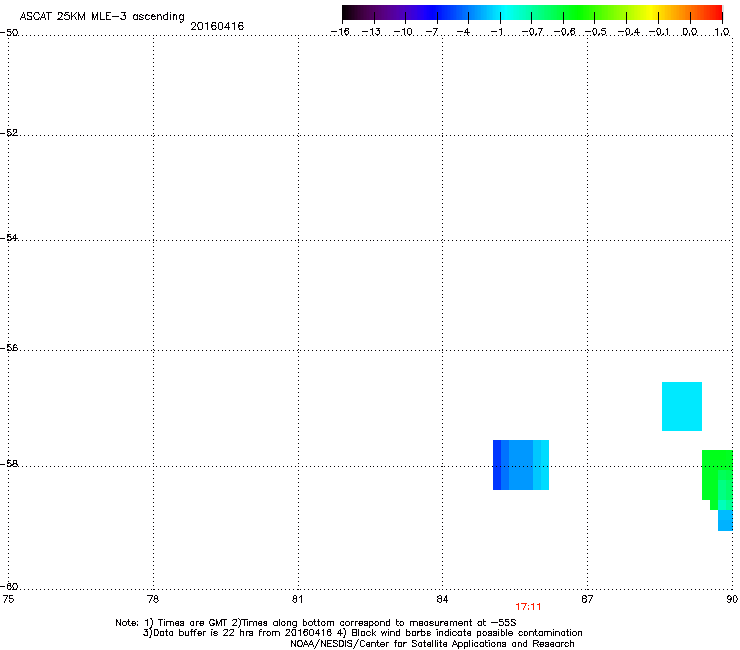Click the note line about Data buffer 22 hrs
This screenshot has height=650, width=740.
pos(362,633)
